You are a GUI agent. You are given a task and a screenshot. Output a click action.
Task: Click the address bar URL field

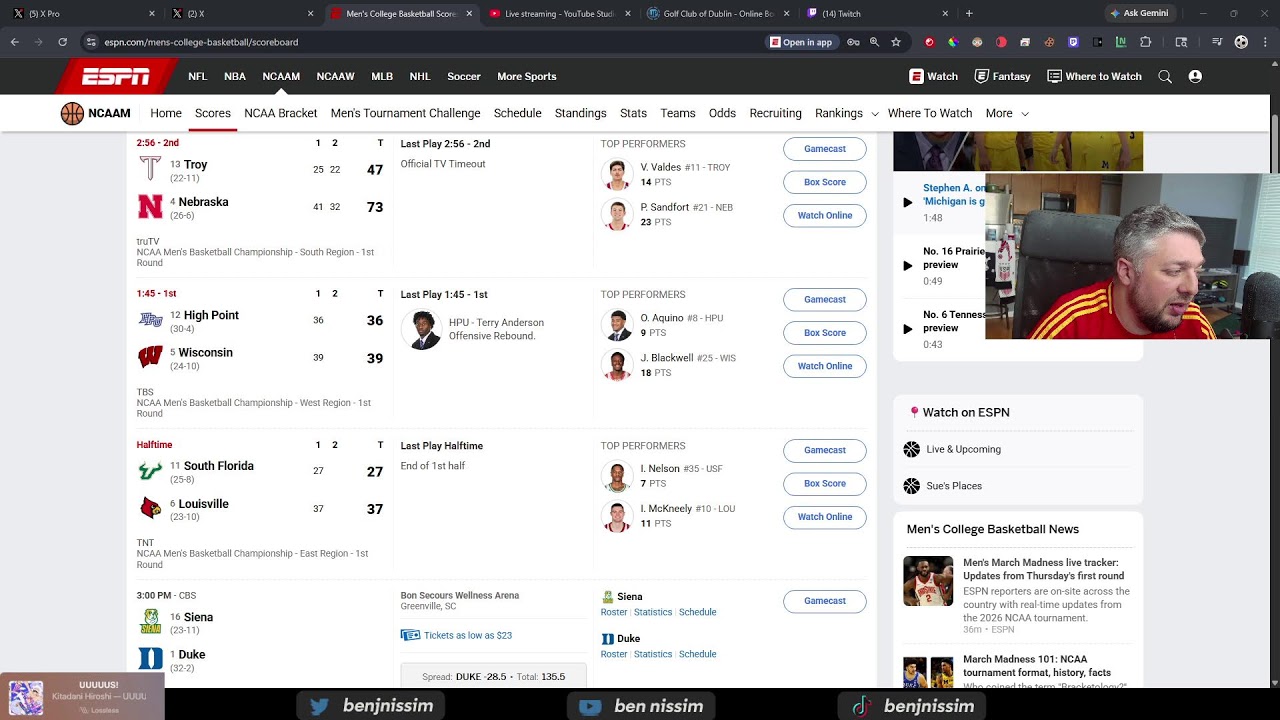click(x=420, y=42)
